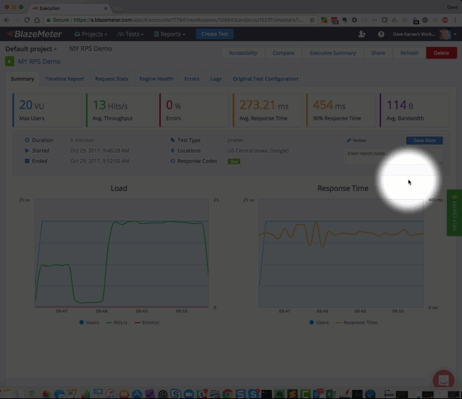
Task: Click the Create Test button
Action: [x=215, y=34]
